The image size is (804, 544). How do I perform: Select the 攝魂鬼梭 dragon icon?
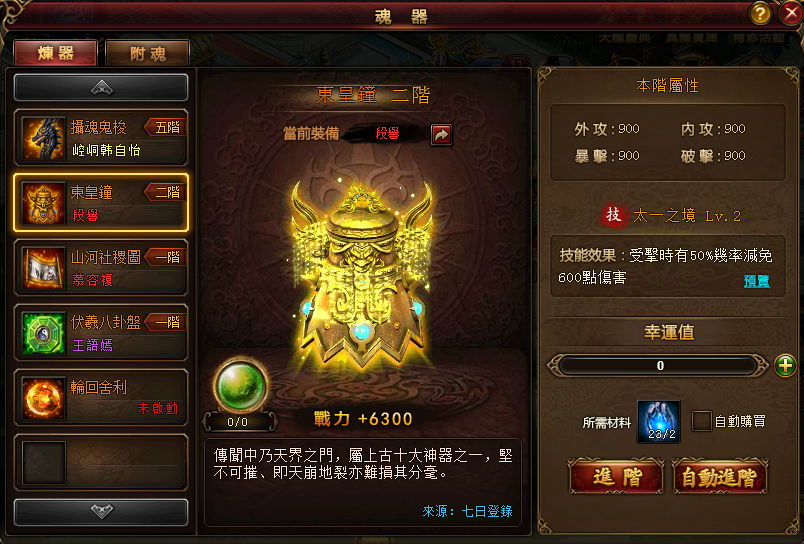(x=44, y=138)
